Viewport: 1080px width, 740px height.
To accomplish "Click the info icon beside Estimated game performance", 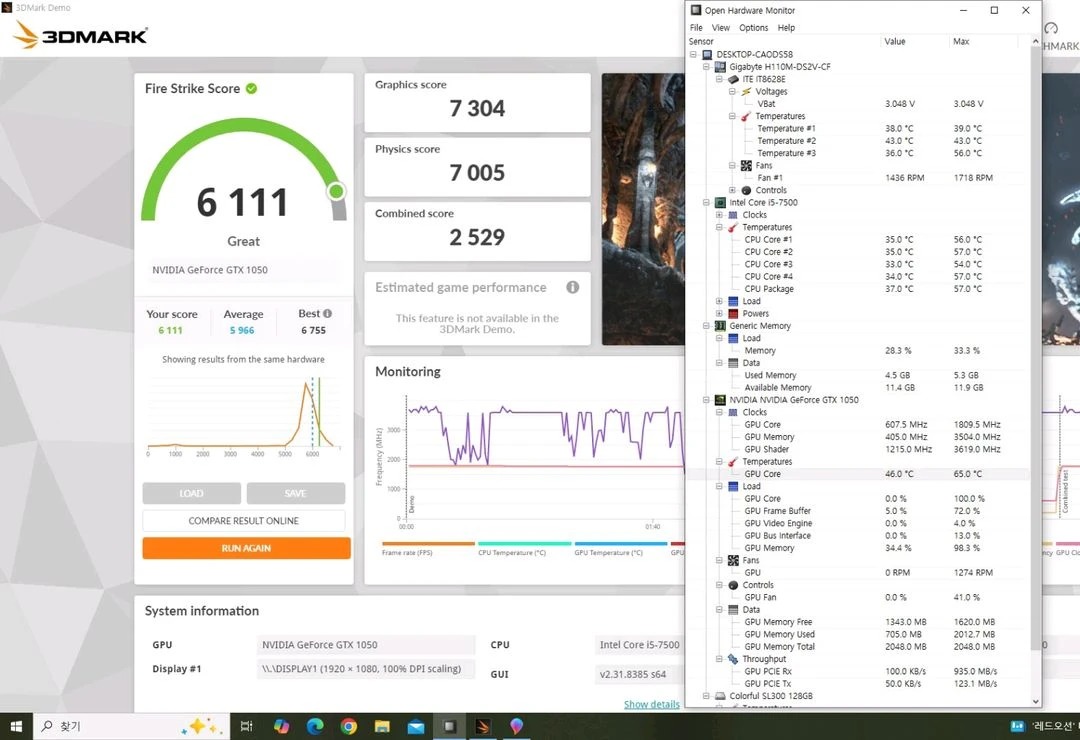I will [x=572, y=287].
